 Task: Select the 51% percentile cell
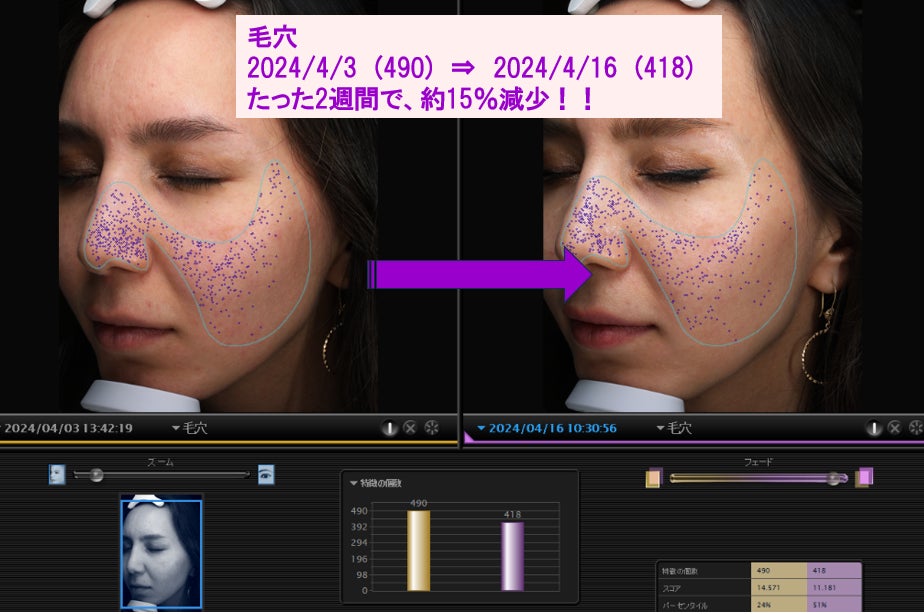[x=834, y=605]
